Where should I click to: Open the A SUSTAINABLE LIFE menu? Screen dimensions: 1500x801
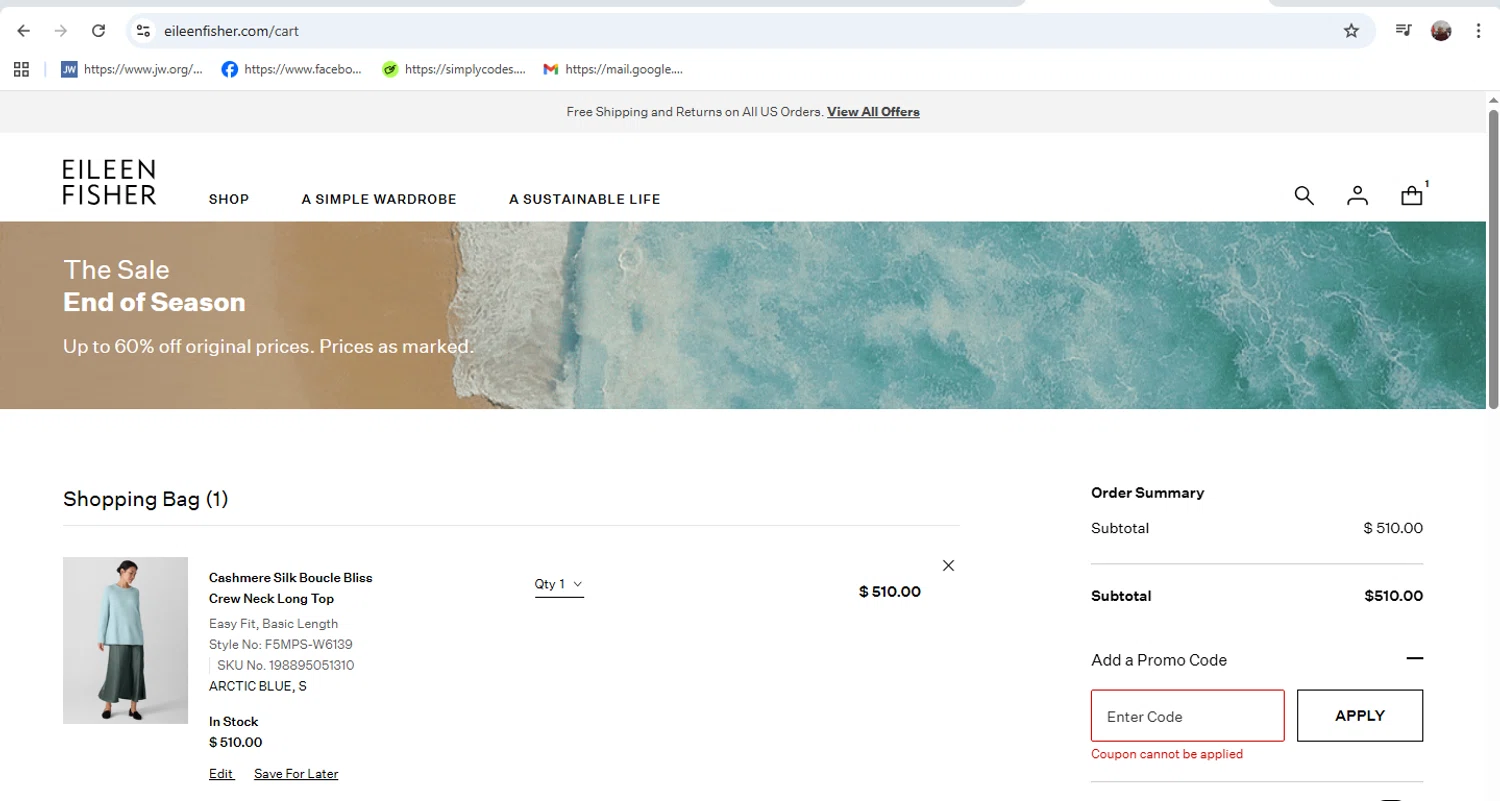pyautogui.click(x=585, y=199)
